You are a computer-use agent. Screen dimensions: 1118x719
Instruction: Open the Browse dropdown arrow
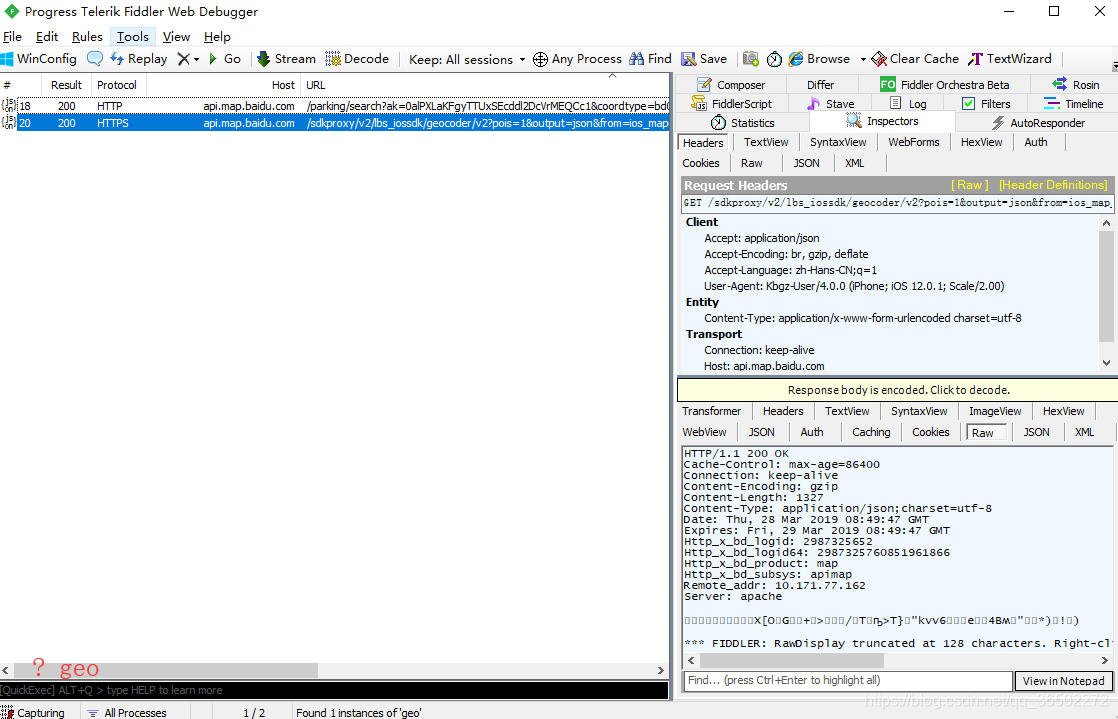pyautogui.click(x=863, y=59)
